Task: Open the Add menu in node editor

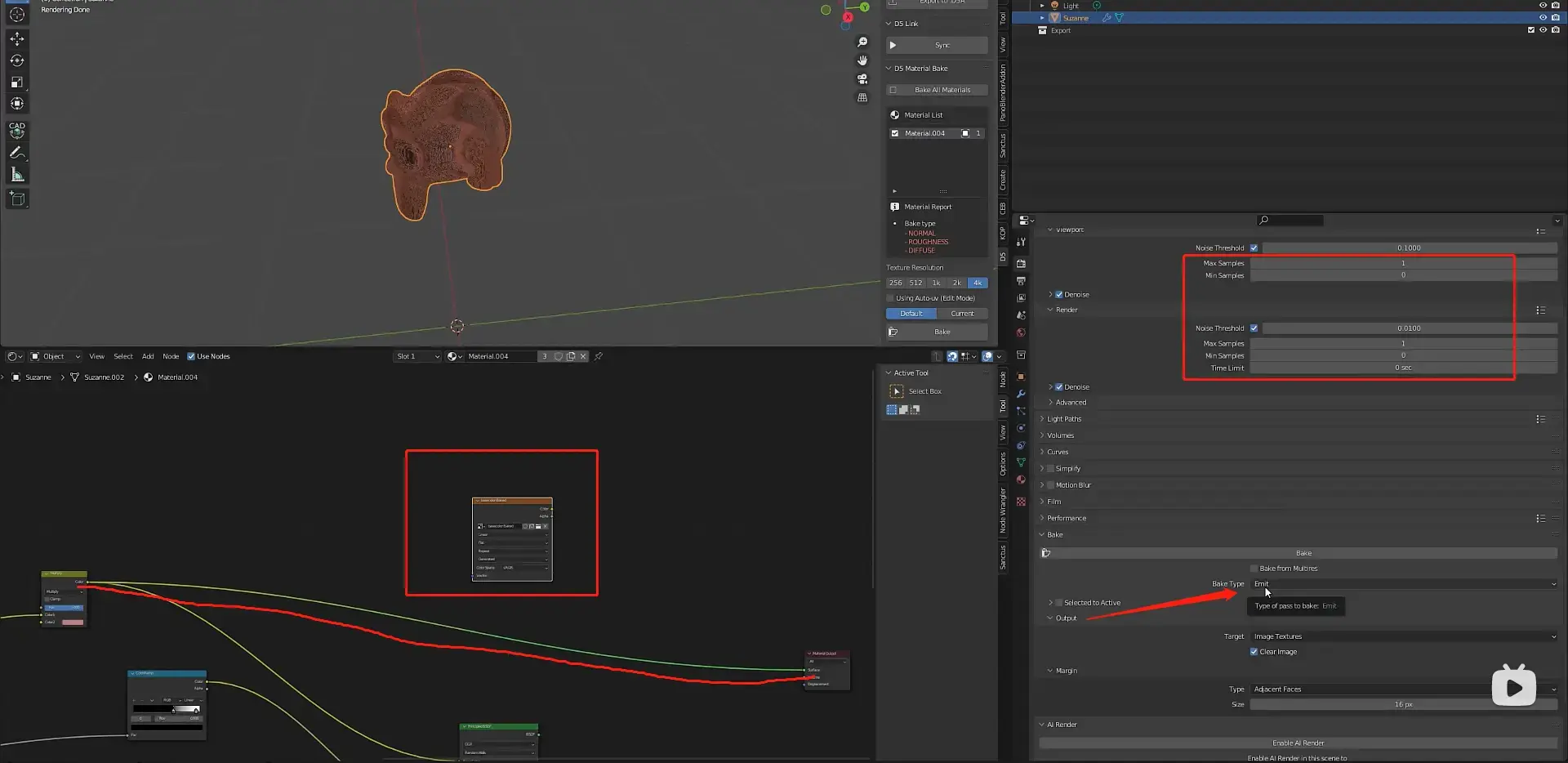Action: (x=148, y=356)
